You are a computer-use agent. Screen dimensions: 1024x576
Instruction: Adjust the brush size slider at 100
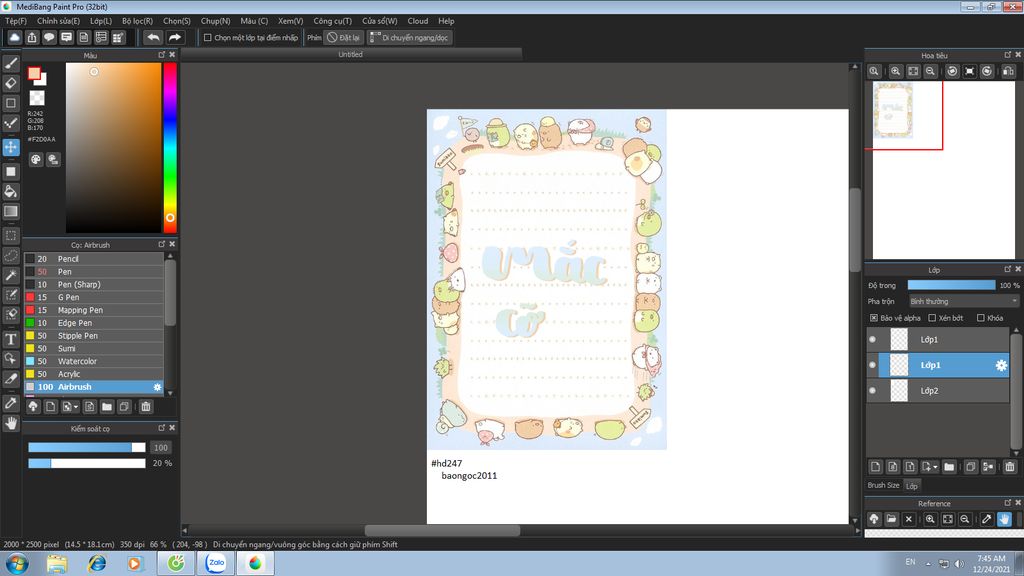click(86, 447)
